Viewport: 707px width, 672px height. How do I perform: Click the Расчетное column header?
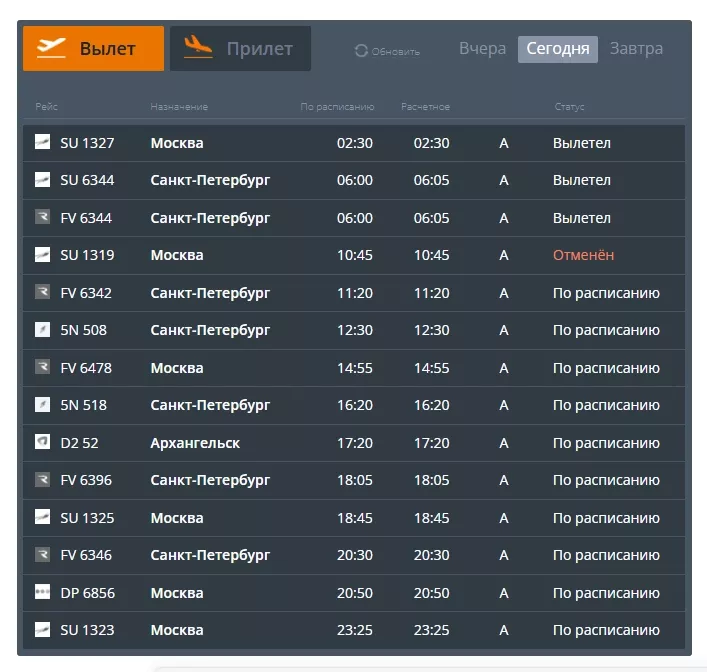click(x=425, y=107)
